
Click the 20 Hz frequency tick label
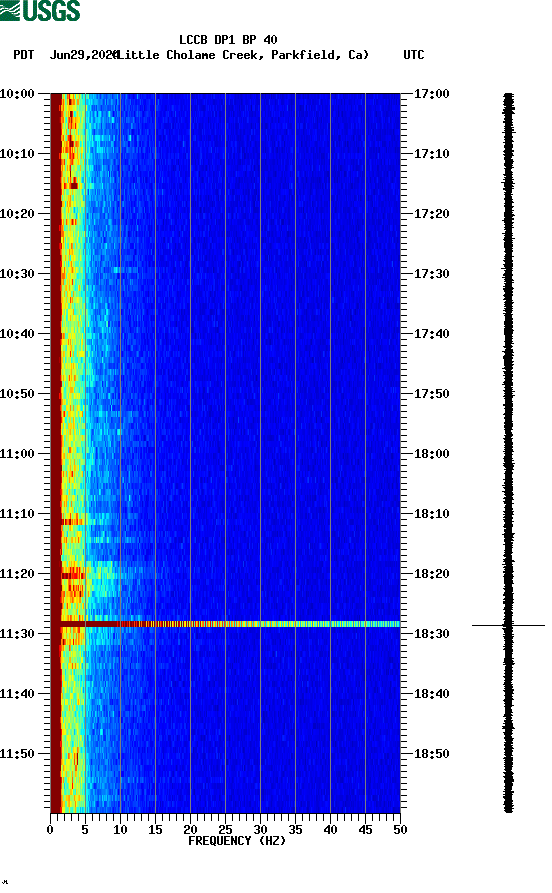pos(190,830)
